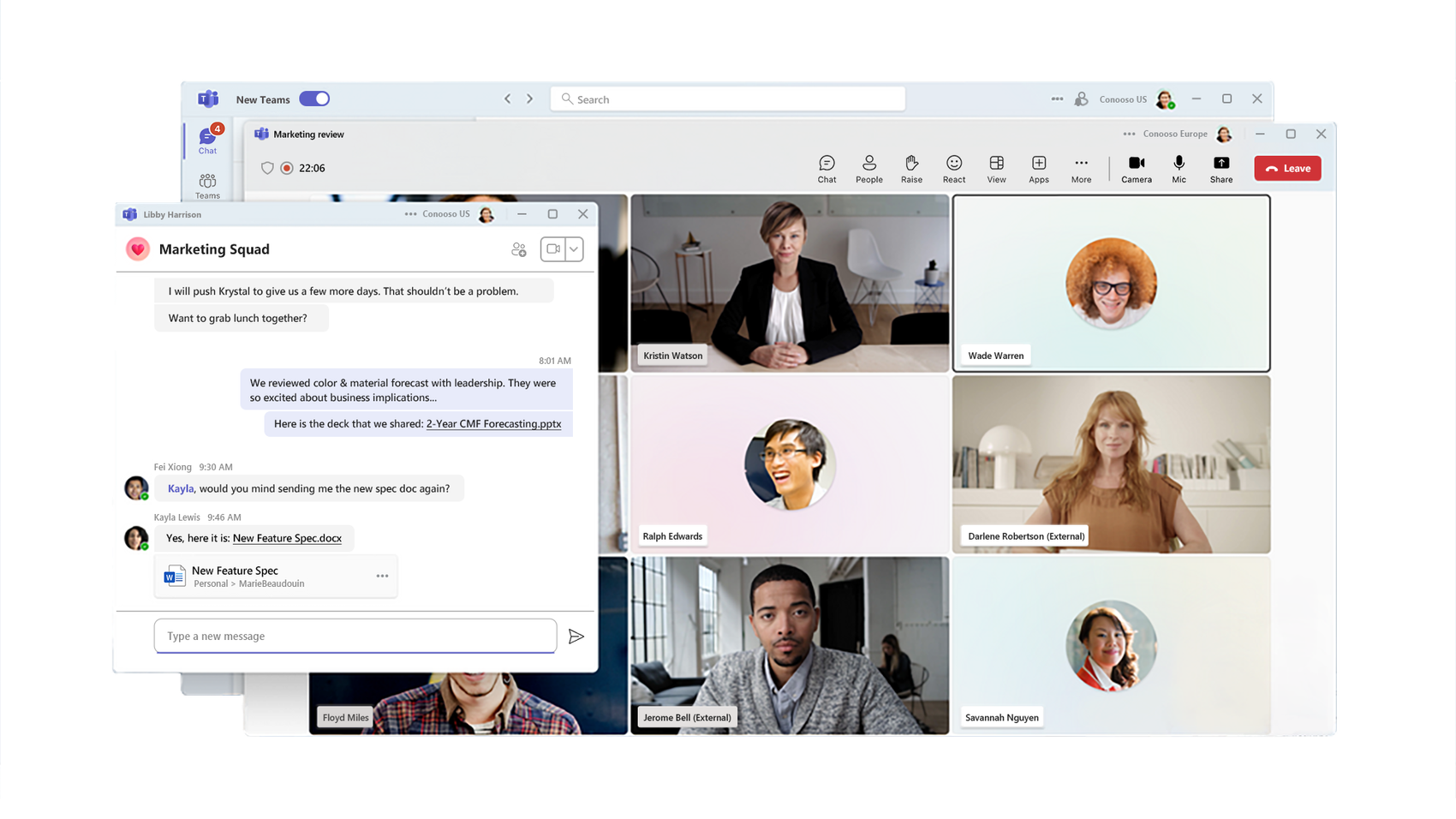Click Fei Xiong's avatar
Image resolution: width=1456 pixels, height=819 pixels.
(136, 487)
